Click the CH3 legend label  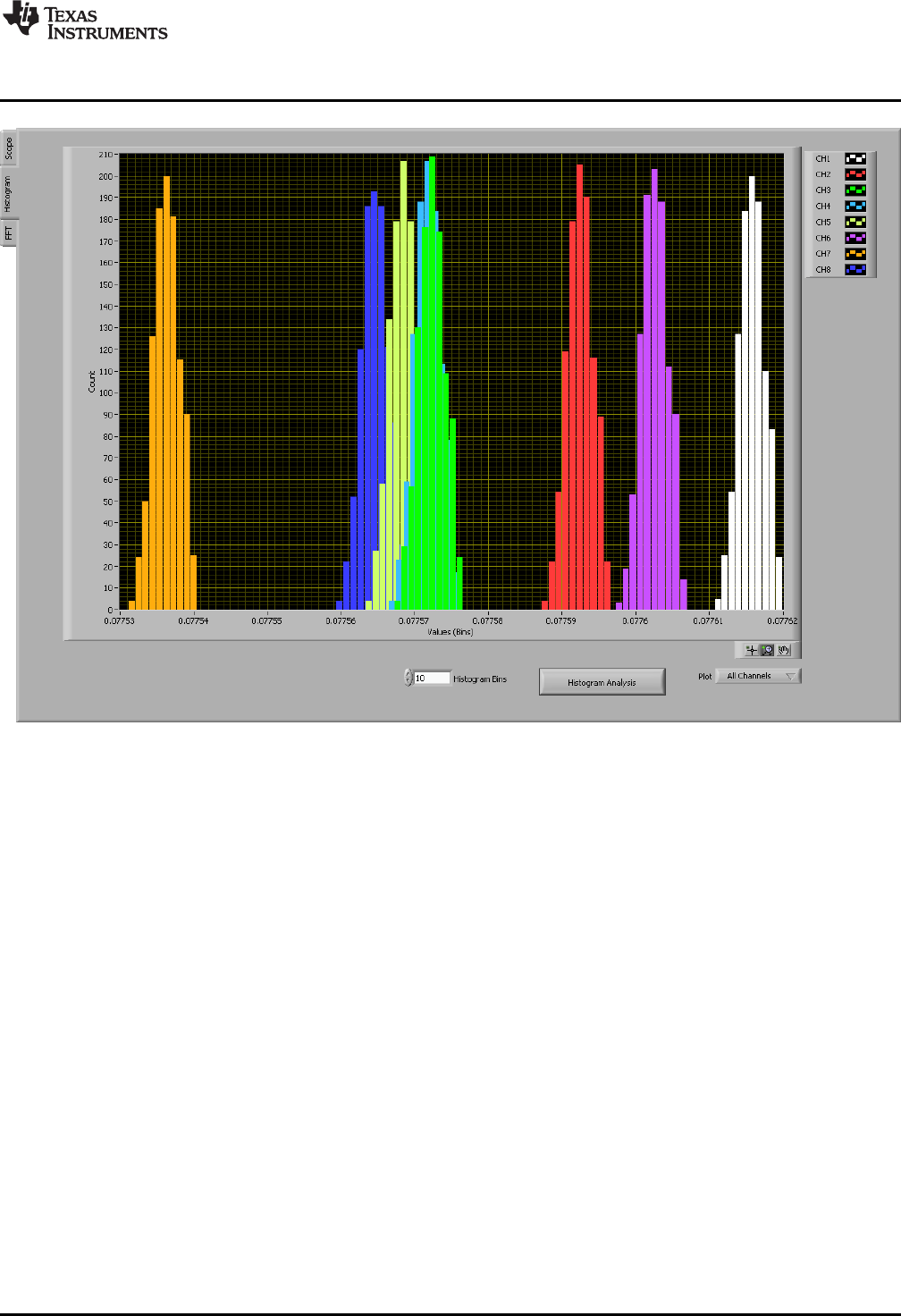[822, 190]
